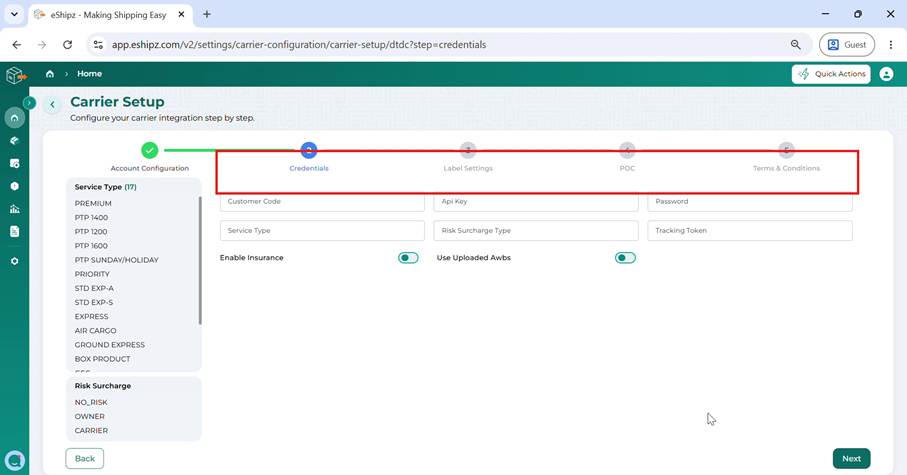
Task: Click the Guest profile button
Action: point(847,45)
